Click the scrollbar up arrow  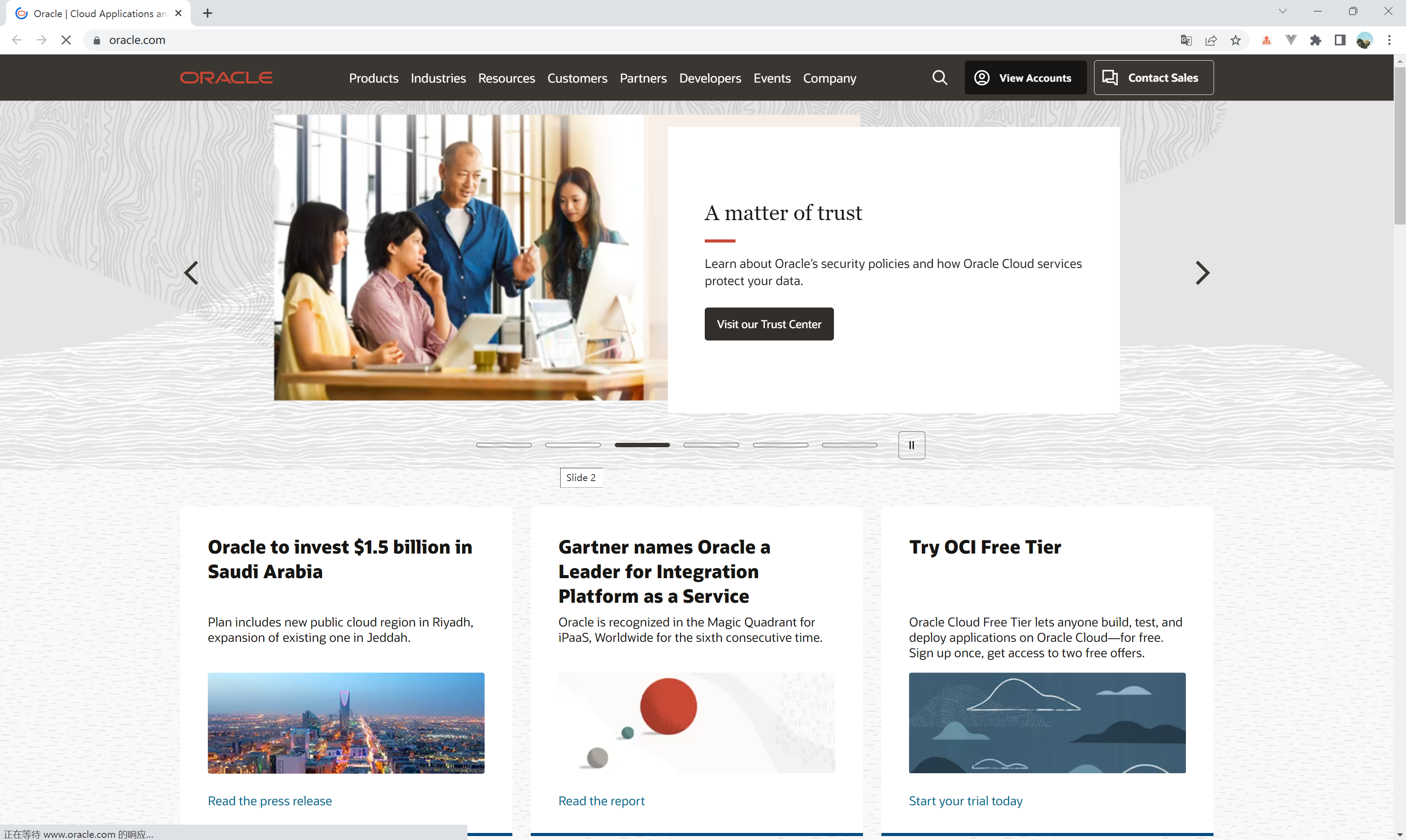tap(1399, 61)
